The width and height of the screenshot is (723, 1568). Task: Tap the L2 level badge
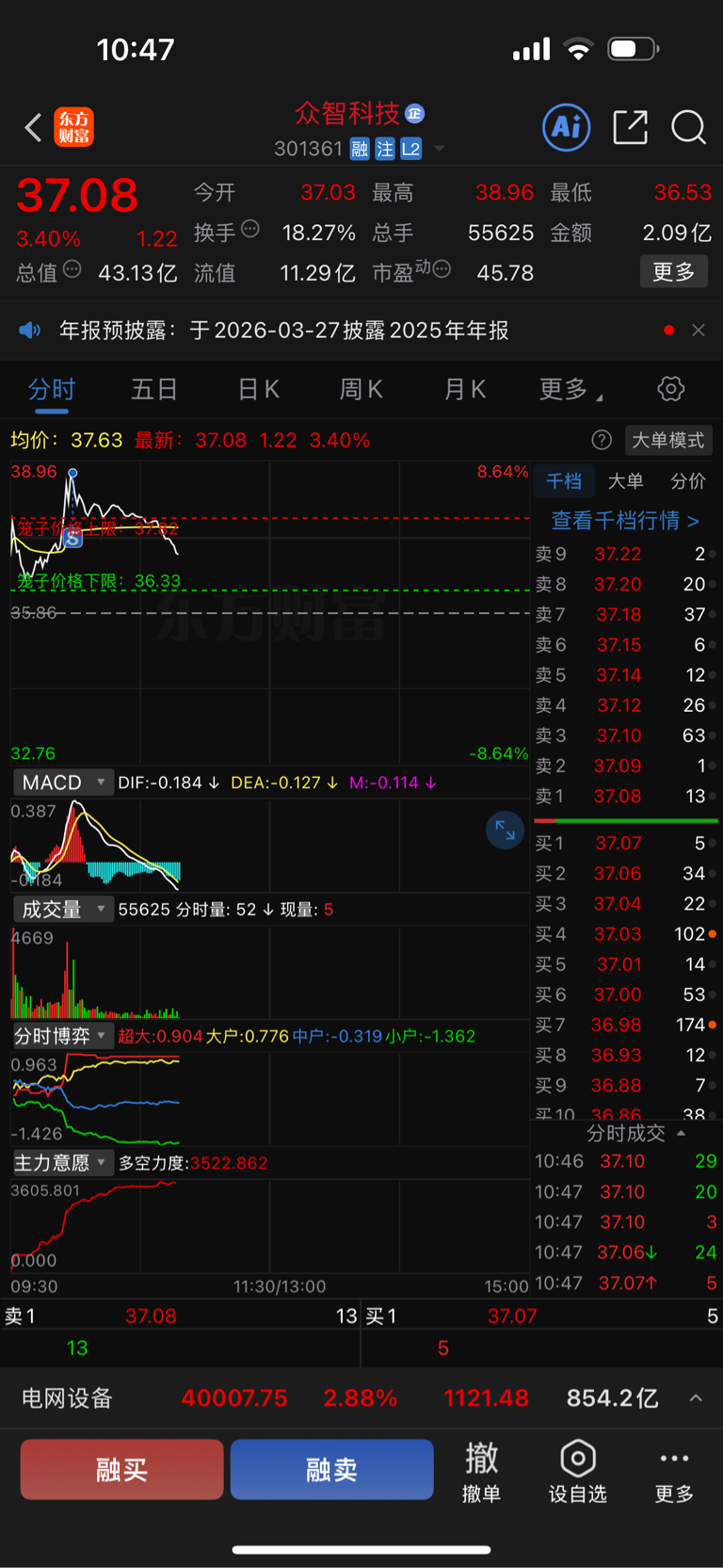[x=410, y=149]
